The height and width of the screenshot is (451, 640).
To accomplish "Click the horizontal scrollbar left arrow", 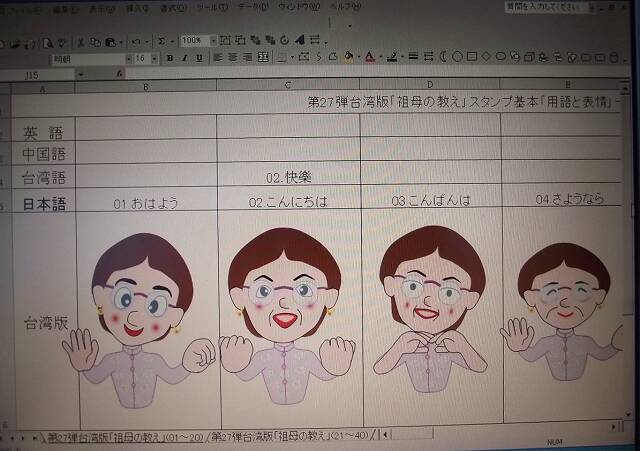I will pyautogui.click(x=386, y=435).
